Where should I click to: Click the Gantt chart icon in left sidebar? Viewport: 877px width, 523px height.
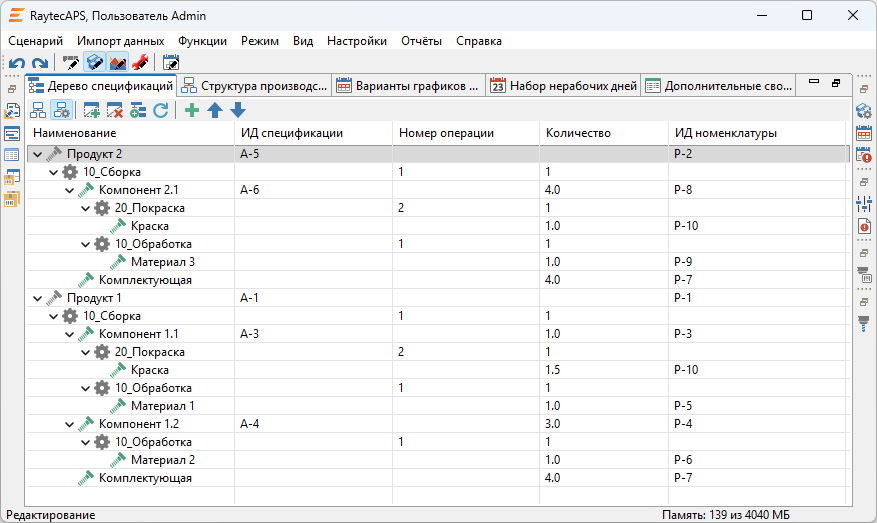coord(12,134)
